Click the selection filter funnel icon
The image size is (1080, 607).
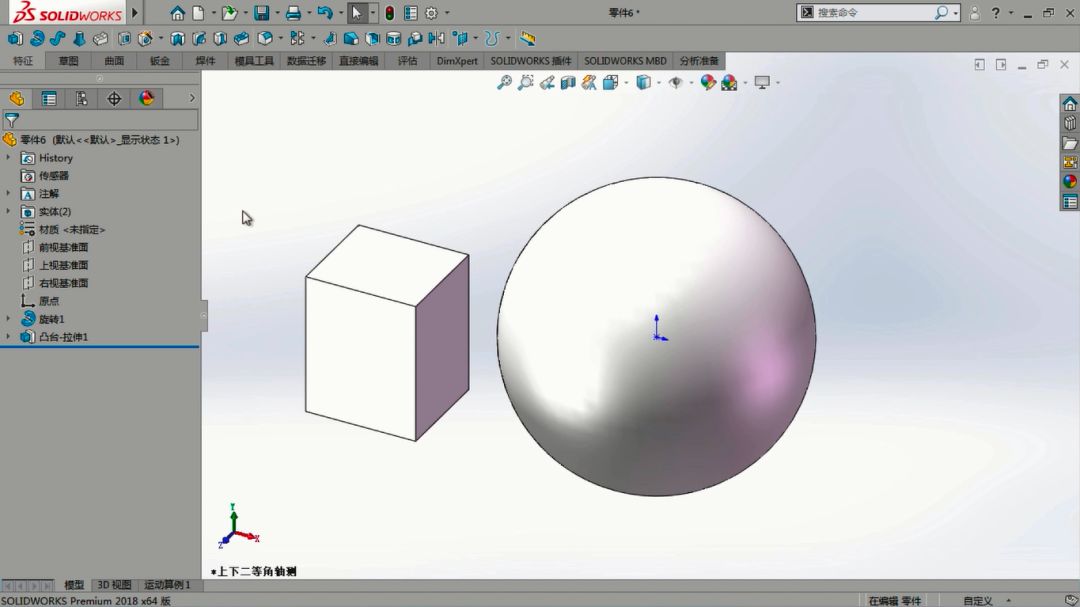click(12, 120)
